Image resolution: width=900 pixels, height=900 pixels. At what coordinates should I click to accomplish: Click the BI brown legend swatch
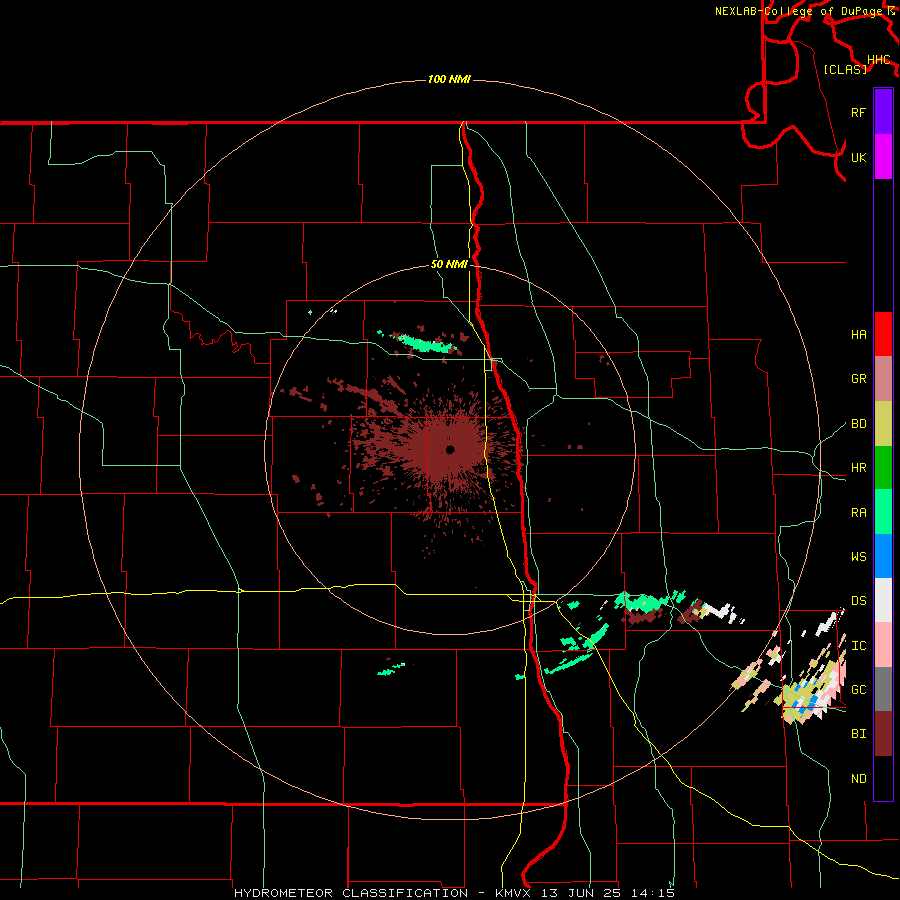[x=883, y=734]
